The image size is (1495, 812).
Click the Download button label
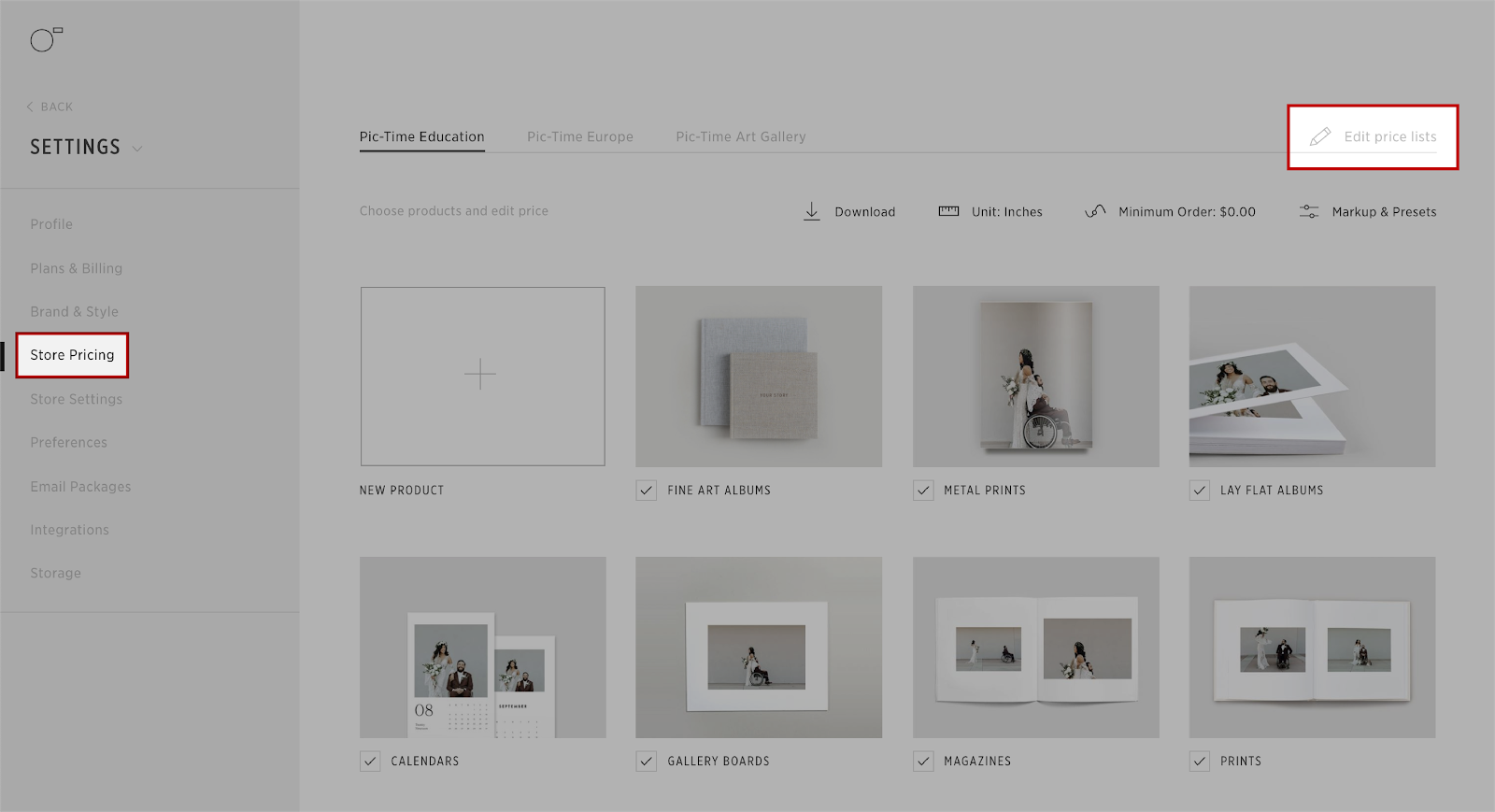coord(865,212)
